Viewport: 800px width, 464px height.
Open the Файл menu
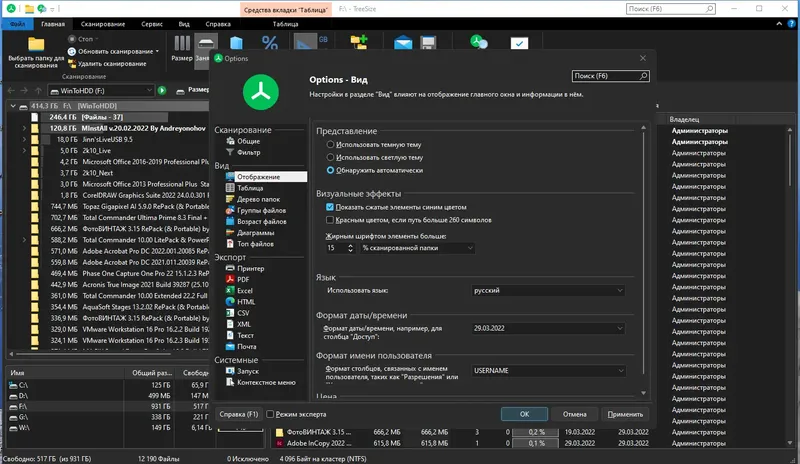[17, 24]
